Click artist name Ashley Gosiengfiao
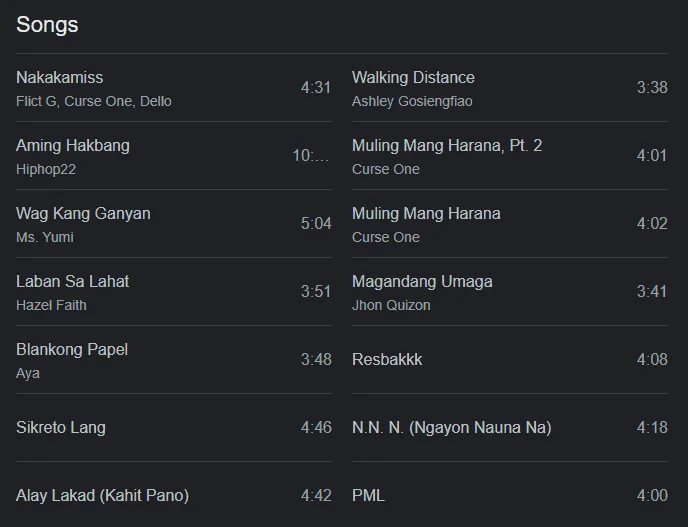The image size is (688, 527). coord(412,101)
